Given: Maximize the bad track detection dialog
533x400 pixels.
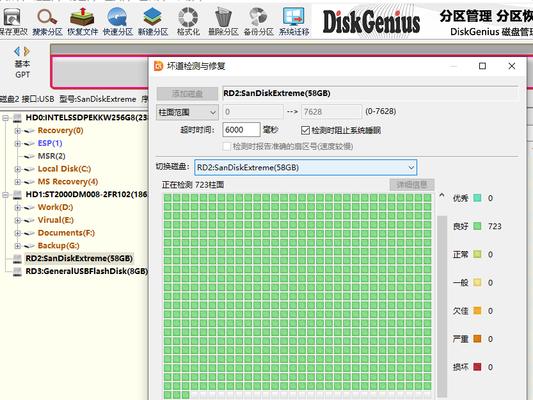Looking at the screenshot, I should pos(482,66).
